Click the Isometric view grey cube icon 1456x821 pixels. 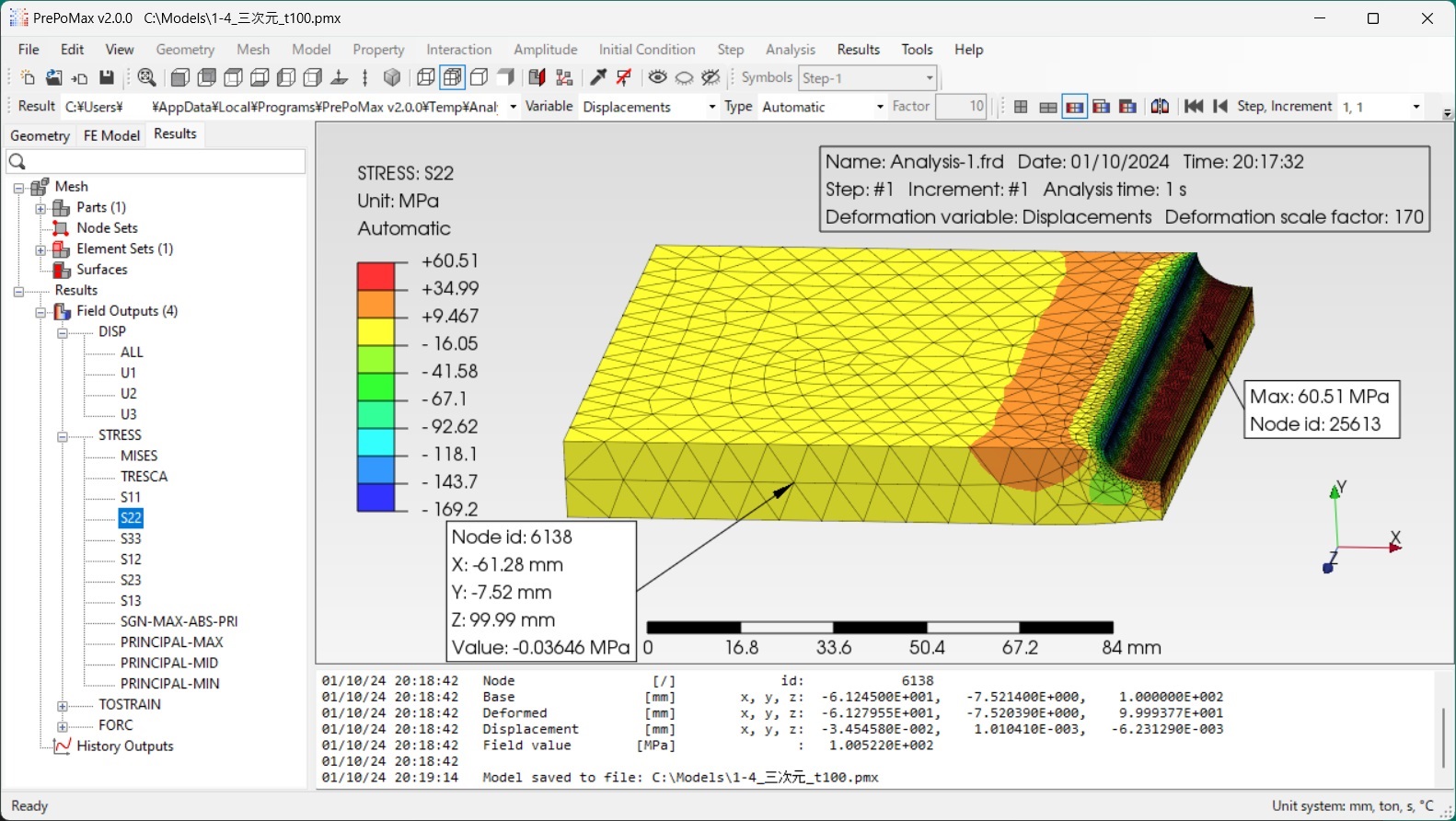pyautogui.click(x=392, y=77)
